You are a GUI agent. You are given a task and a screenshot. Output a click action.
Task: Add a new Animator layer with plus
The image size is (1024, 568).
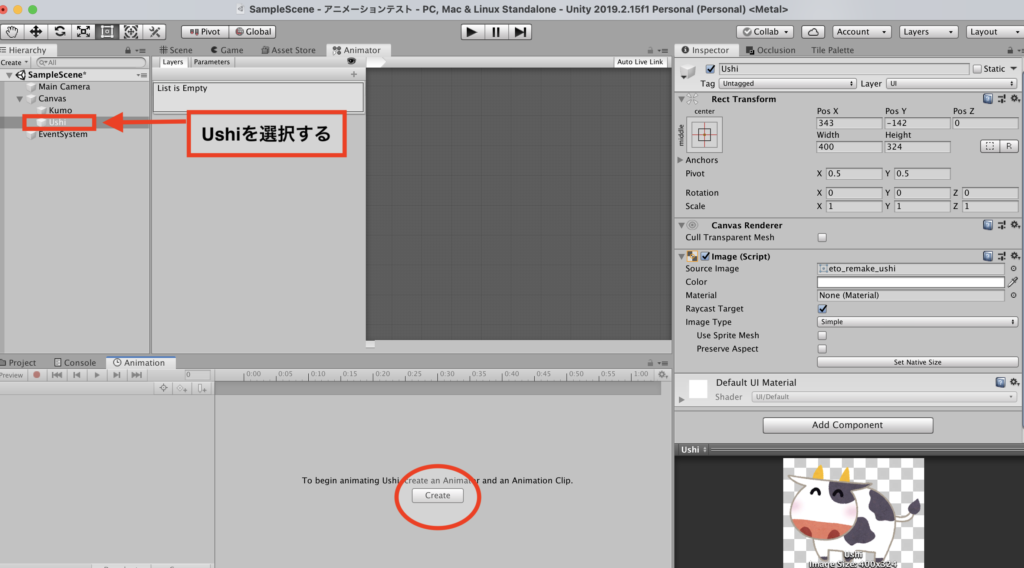pos(353,74)
